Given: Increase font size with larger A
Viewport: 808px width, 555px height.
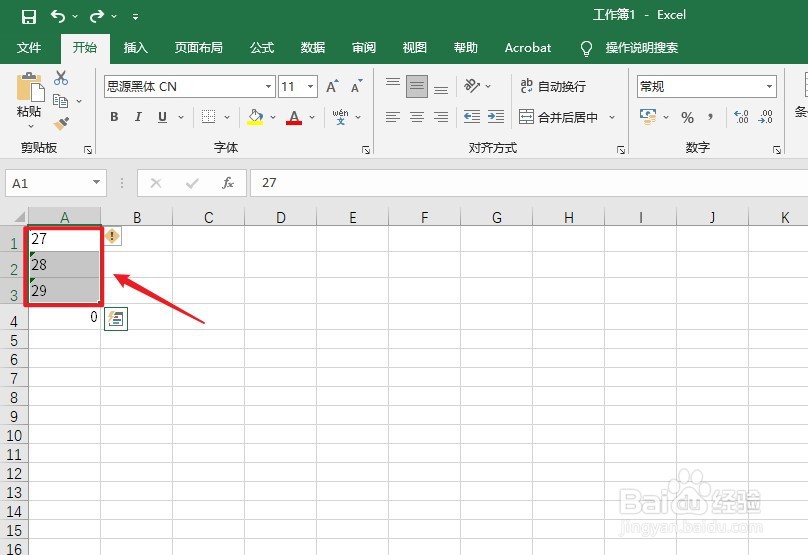Looking at the screenshot, I should pyautogui.click(x=332, y=86).
